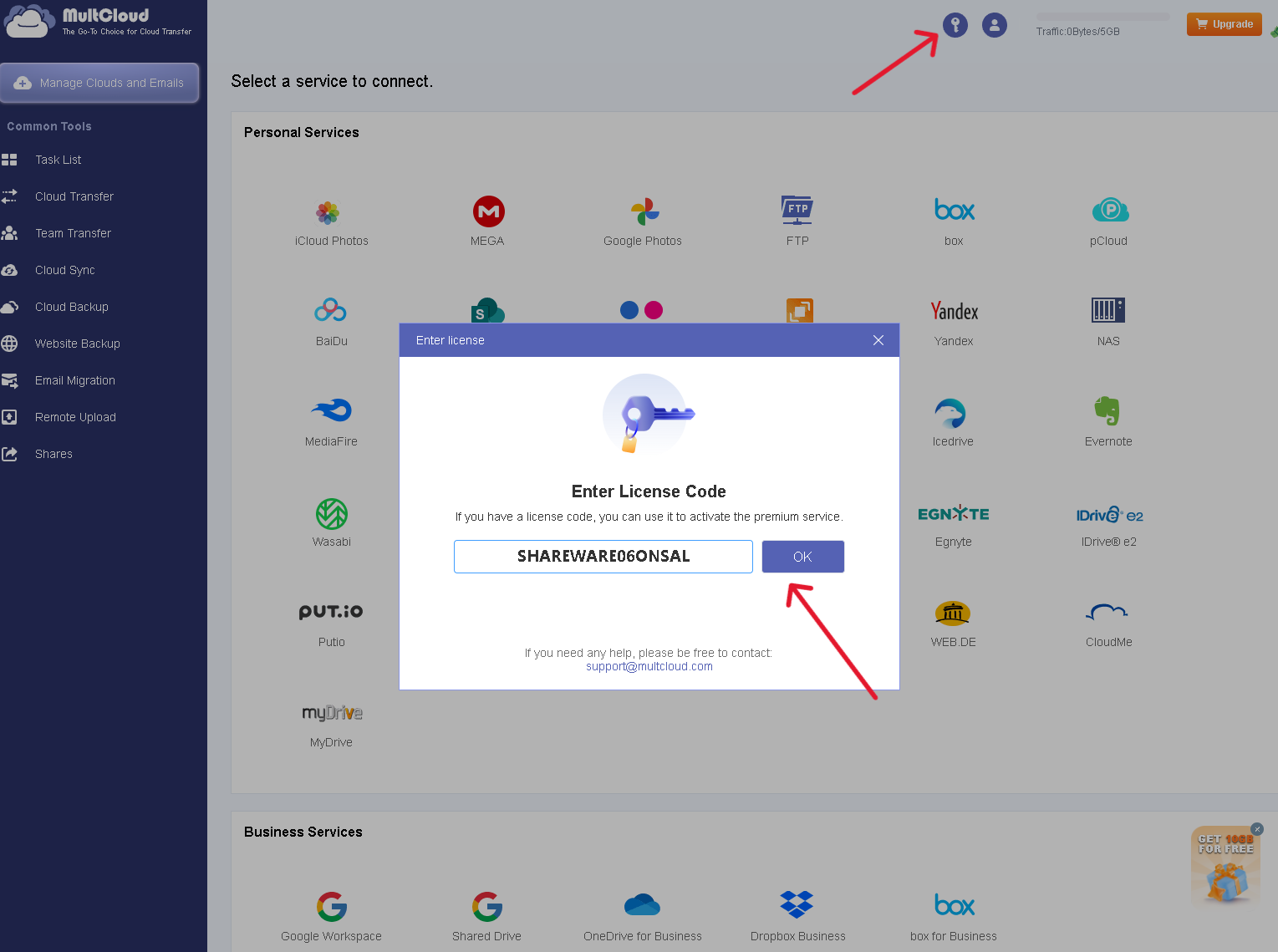Dismiss the free 10GB gift promo
This screenshot has height=952, width=1278.
1257,829
